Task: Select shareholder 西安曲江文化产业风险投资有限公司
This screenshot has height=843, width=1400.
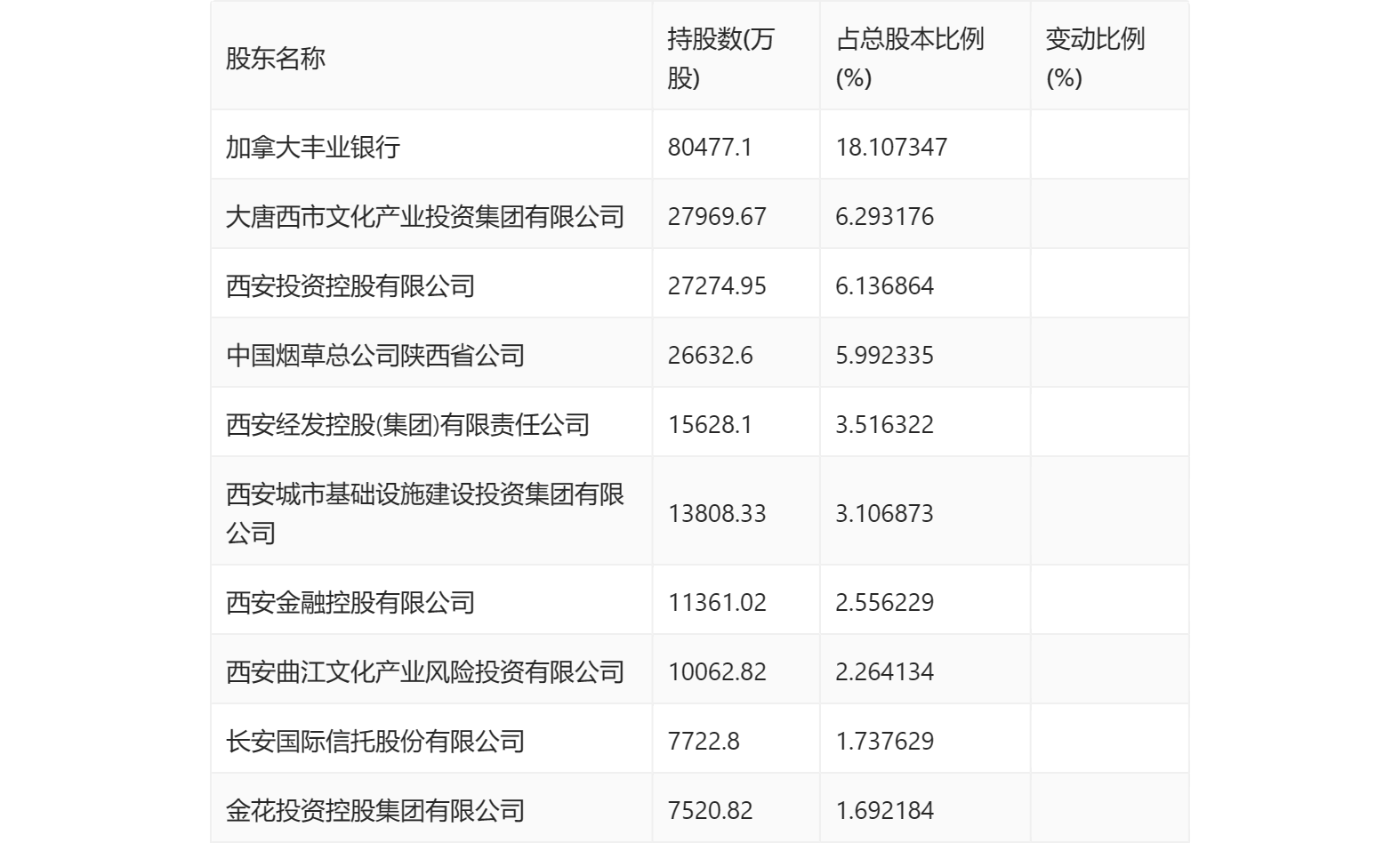Action: click(425, 671)
